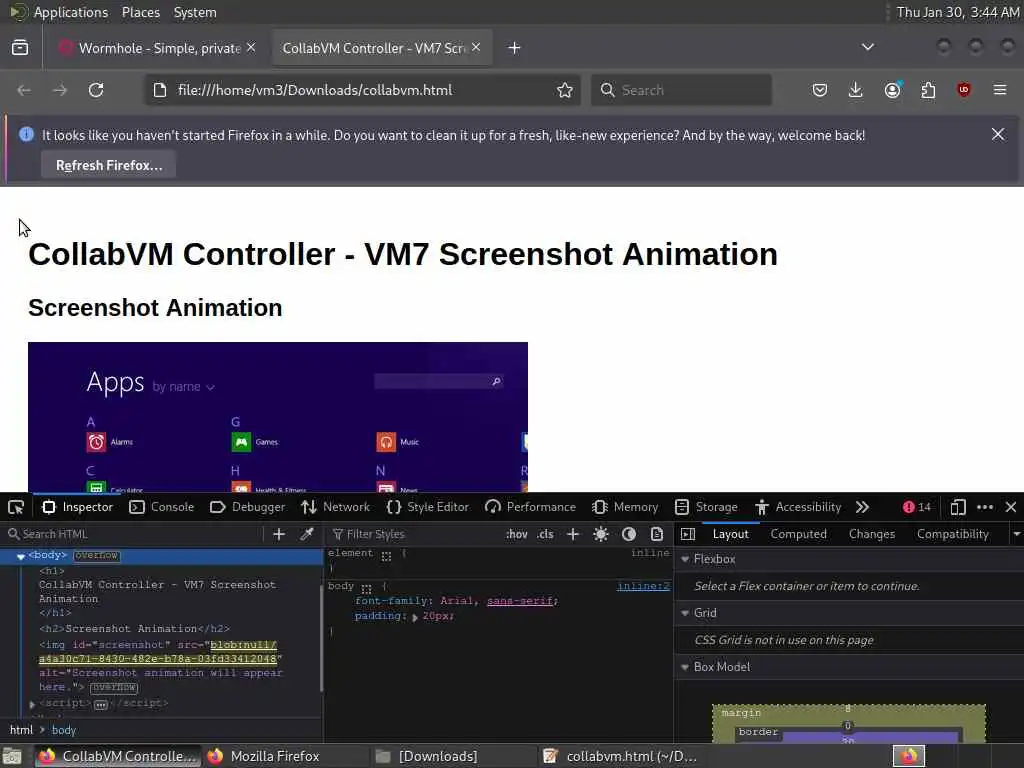Open a new tab with the plus icon
1024x768 pixels.
[515, 48]
